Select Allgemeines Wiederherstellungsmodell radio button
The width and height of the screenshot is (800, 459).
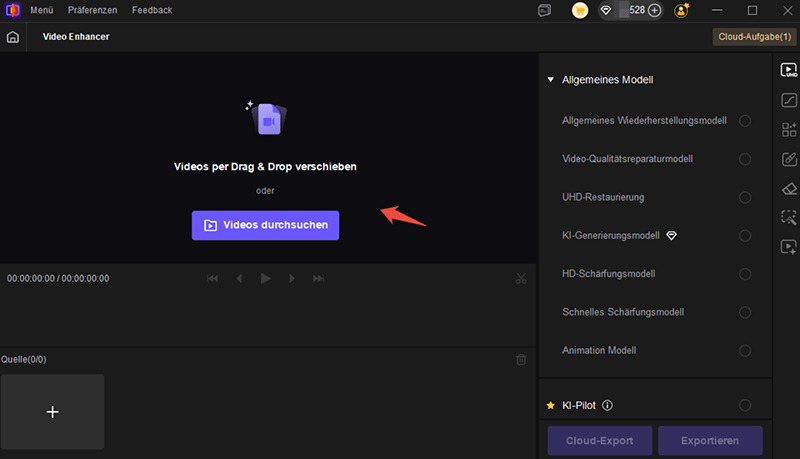click(x=745, y=121)
